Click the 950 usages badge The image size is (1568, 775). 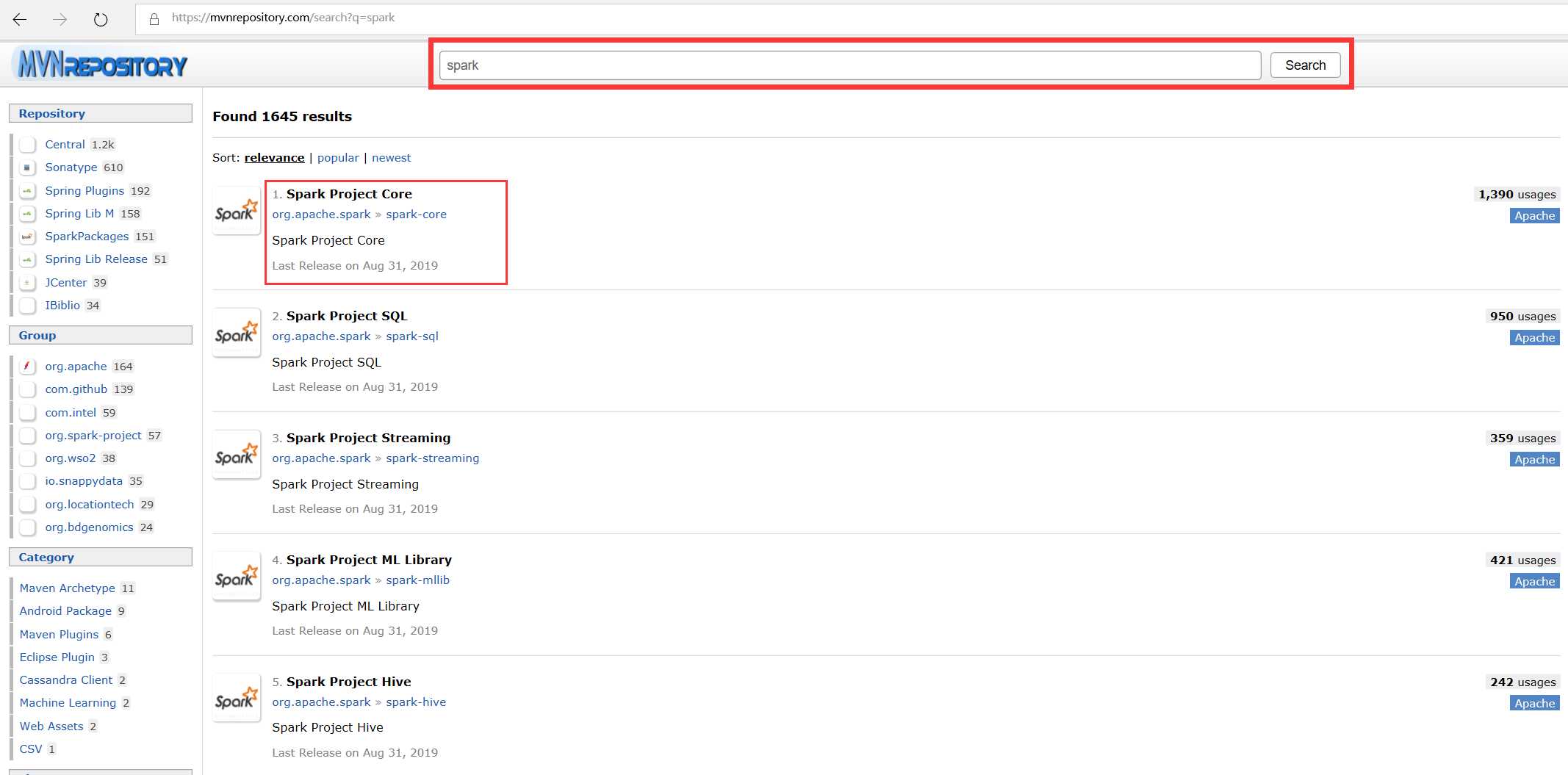[x=1522, y=317]
